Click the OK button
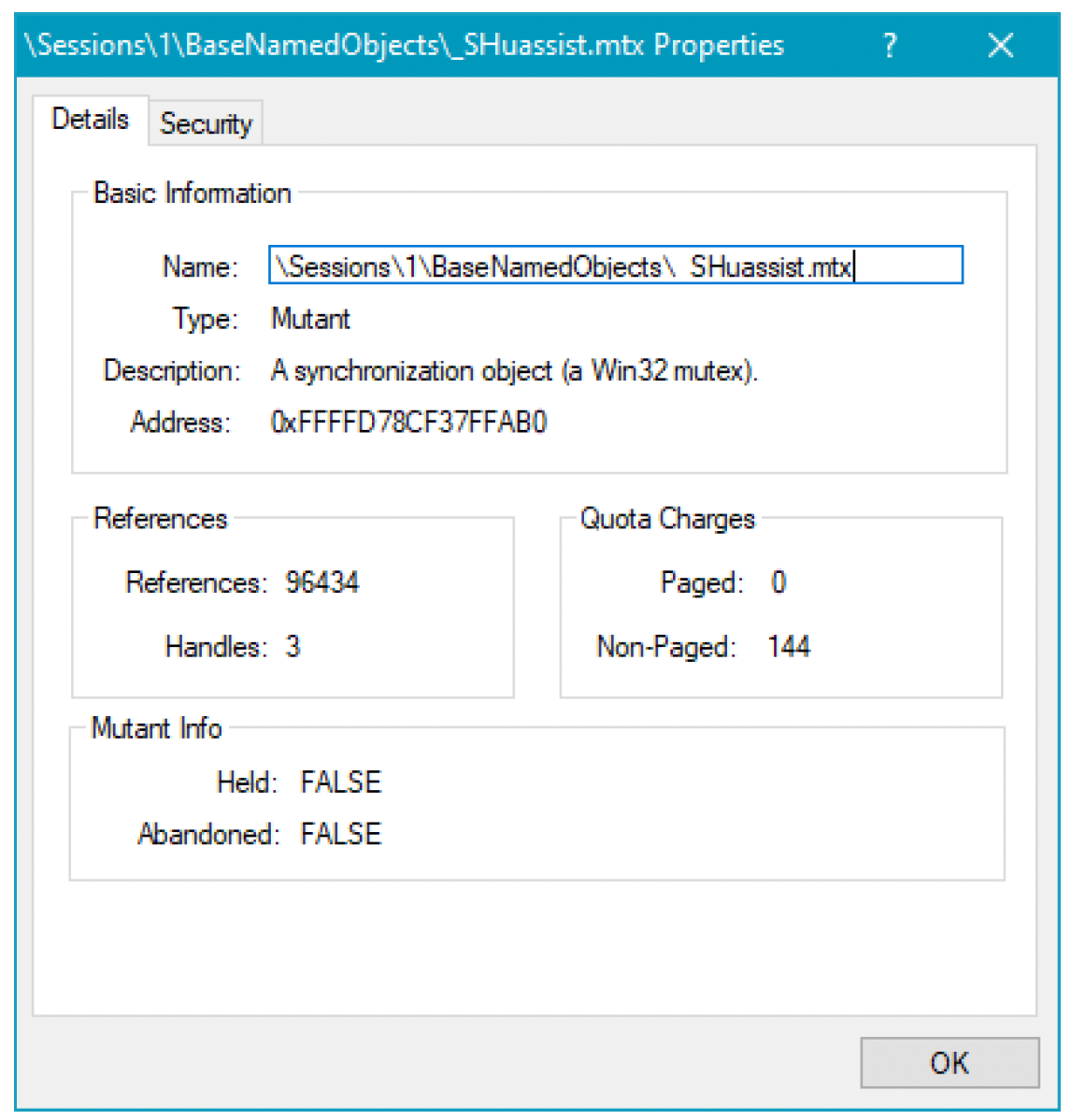 [x=949, y=1062]
